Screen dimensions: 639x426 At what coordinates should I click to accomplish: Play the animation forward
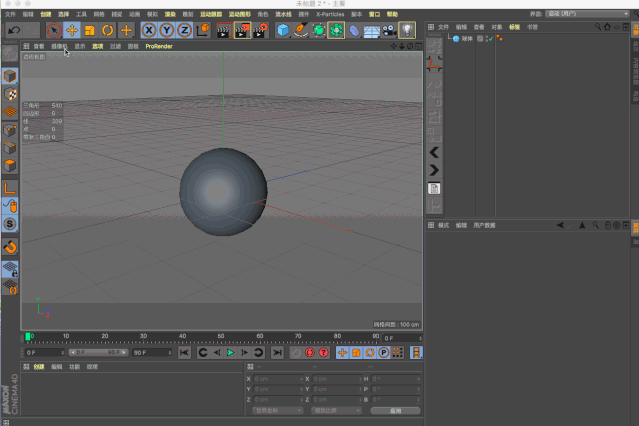tap(231, 353)
